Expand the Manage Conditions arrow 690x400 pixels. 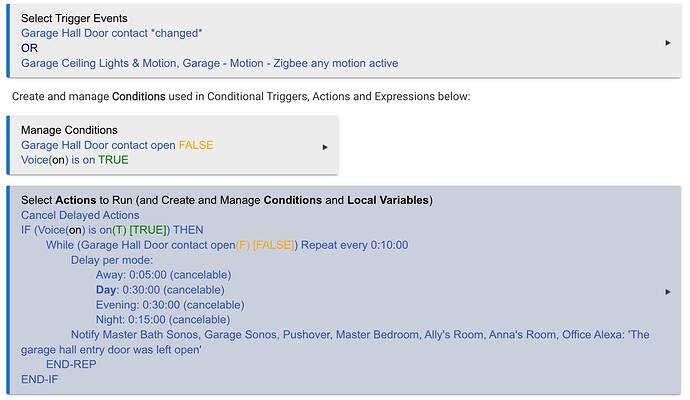coord(325,147)
